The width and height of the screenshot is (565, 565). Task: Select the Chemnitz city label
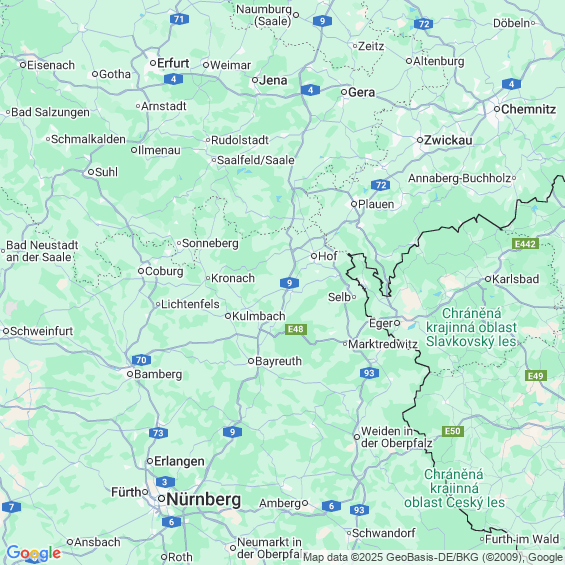tap(528, 109)
